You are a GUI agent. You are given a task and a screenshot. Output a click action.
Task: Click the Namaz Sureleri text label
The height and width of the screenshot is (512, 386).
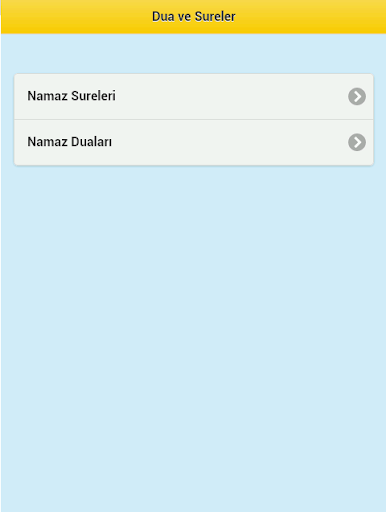[71, 96]
